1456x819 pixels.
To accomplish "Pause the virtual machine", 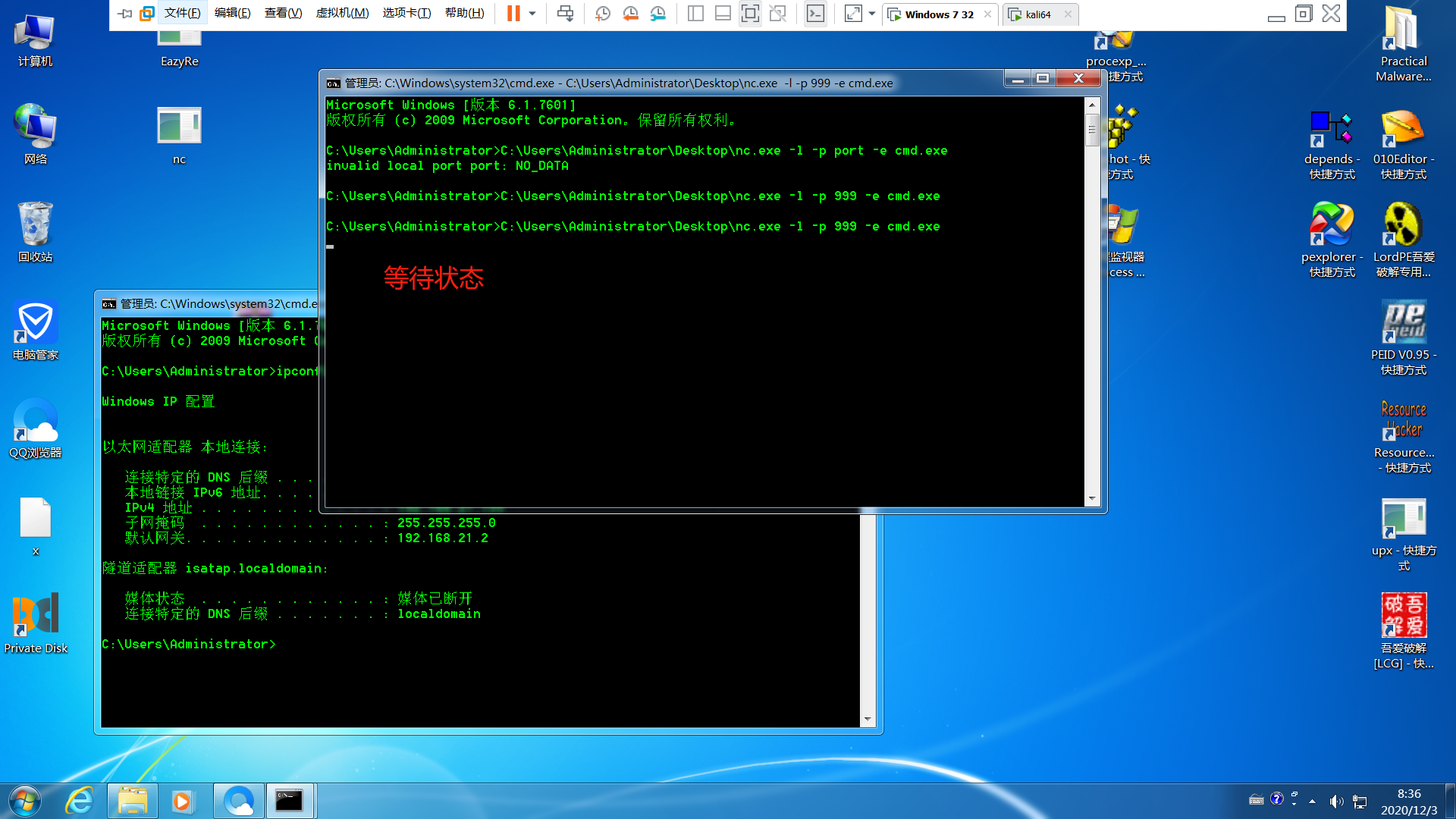I will click(513, 14).
